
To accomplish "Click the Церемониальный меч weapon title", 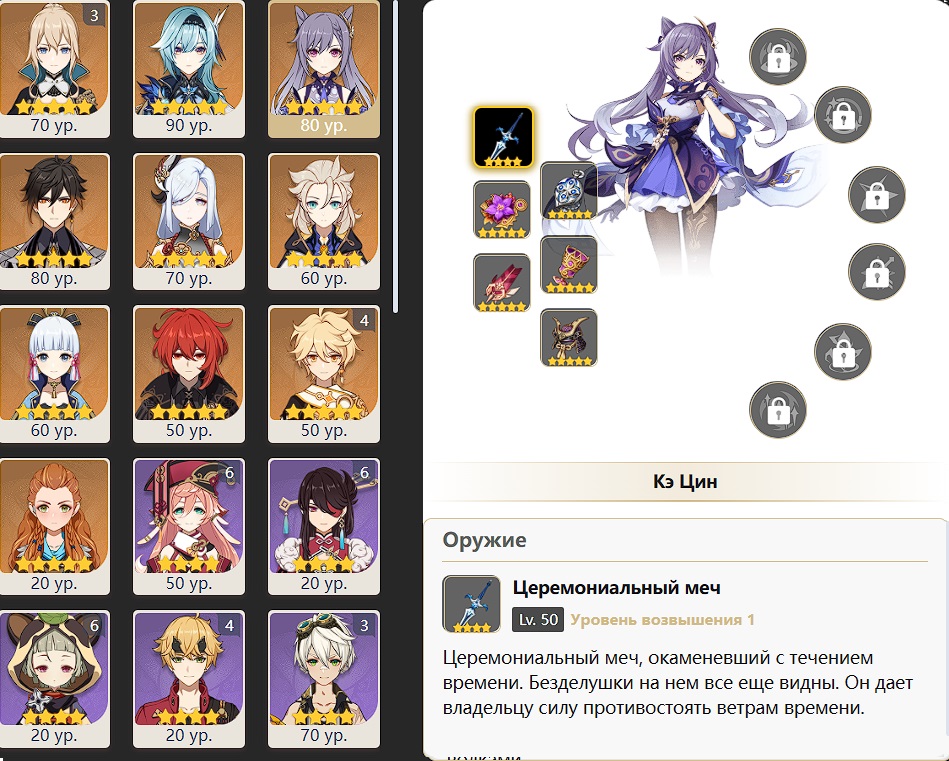I will coord(617,588).
